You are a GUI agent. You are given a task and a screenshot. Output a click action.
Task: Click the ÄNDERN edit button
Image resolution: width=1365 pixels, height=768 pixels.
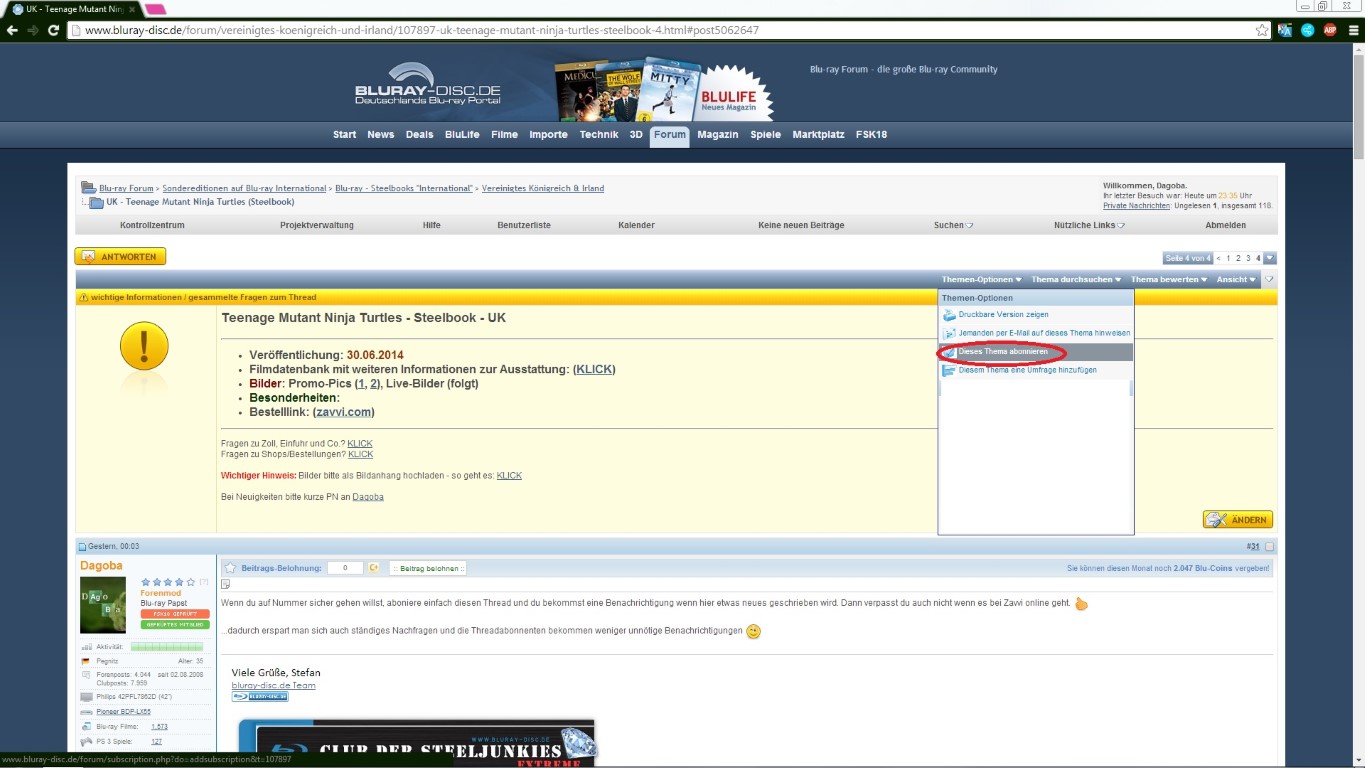[x=1238, y=520]
